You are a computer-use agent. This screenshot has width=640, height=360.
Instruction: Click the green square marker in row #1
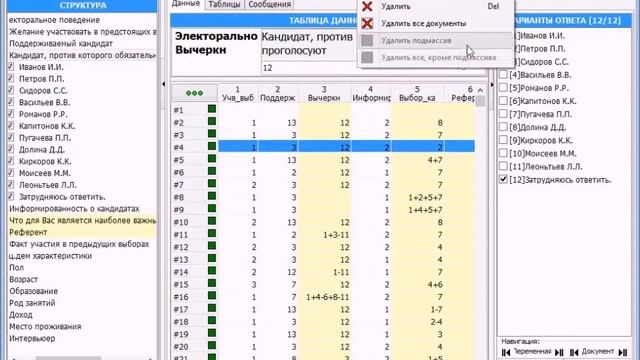pyautogui.click(x=212, y=109)
